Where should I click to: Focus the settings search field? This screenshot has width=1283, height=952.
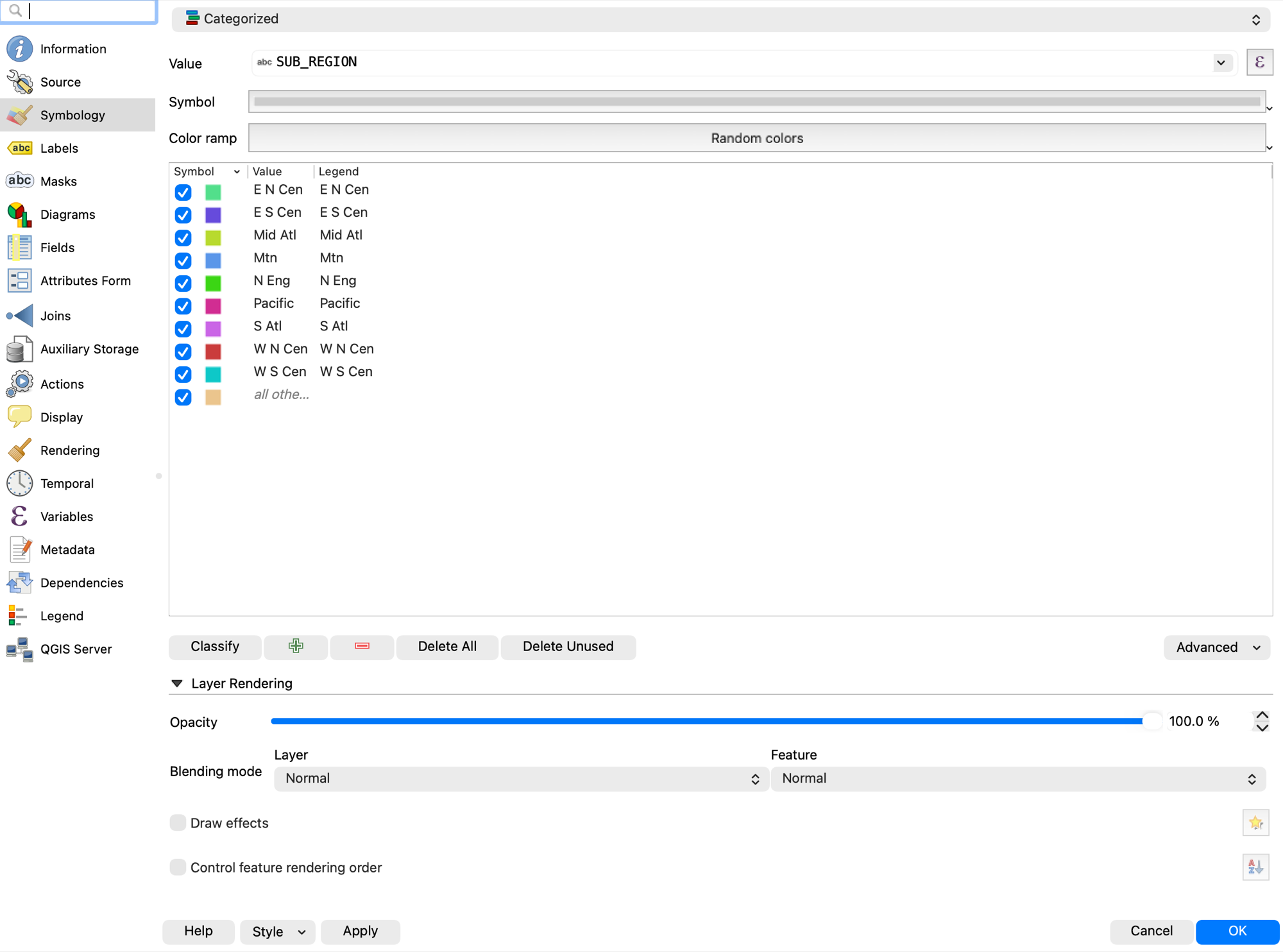[x=78, y=11]
